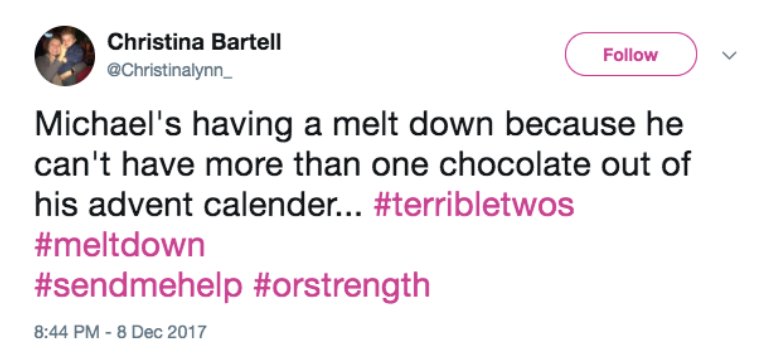769x360 pixels.
Task: Open the #terribletwos hashtag
Action: (473, 204)
